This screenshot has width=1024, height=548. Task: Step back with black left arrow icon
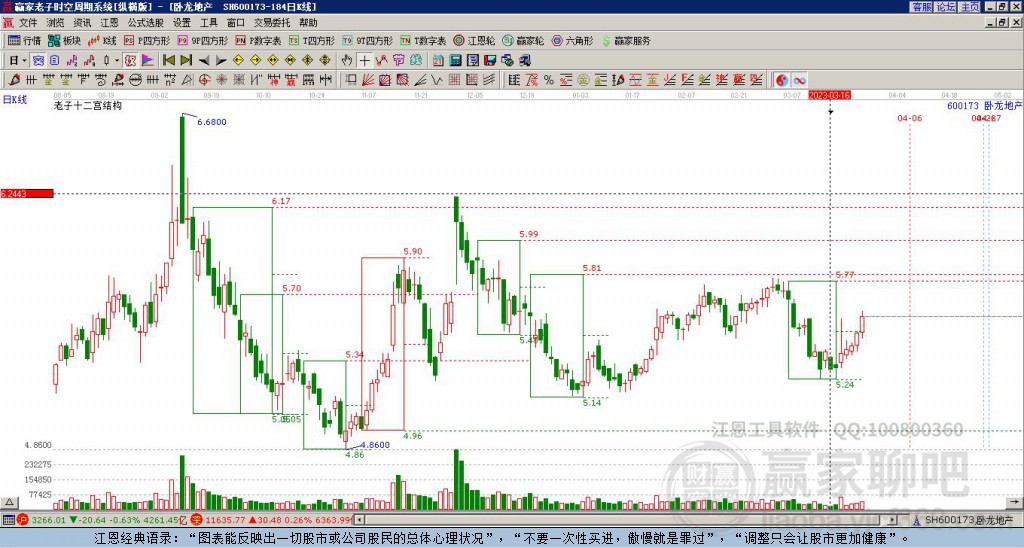(x=203, y=60)
